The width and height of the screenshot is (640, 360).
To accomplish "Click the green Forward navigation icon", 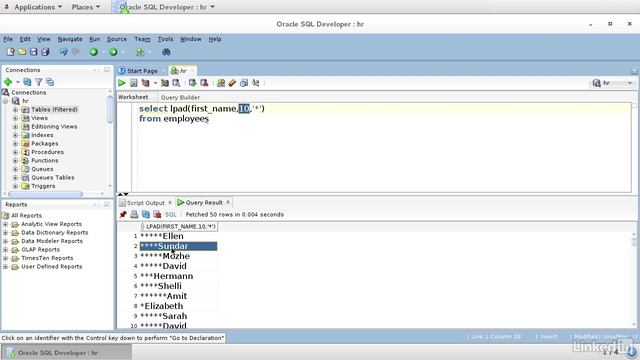I will (113, 52).
